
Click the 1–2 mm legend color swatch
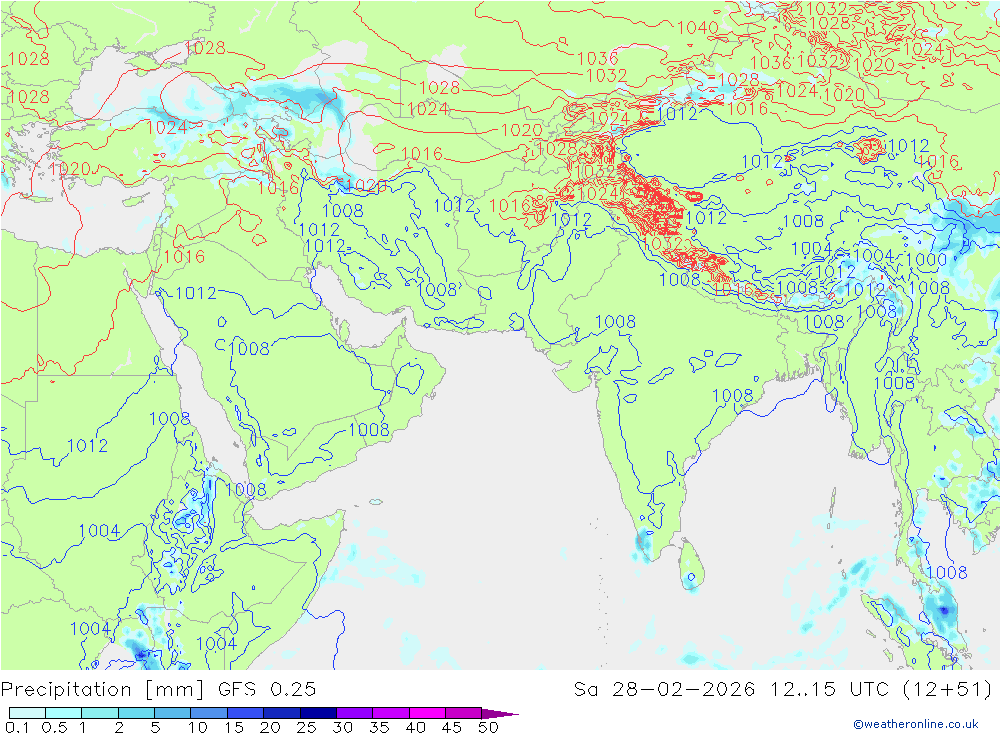99,713
